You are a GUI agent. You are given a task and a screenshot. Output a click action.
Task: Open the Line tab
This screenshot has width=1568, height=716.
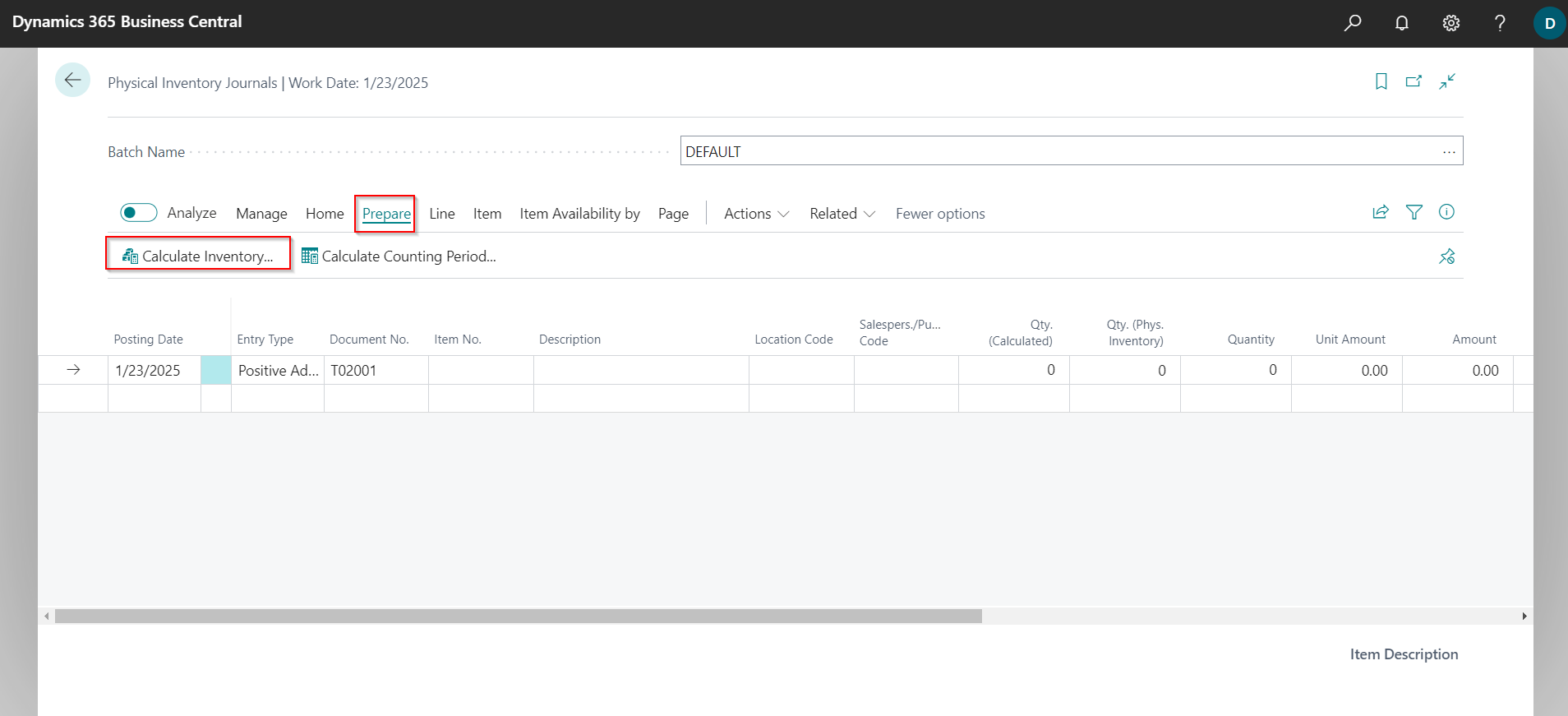[x=442, y=214]
